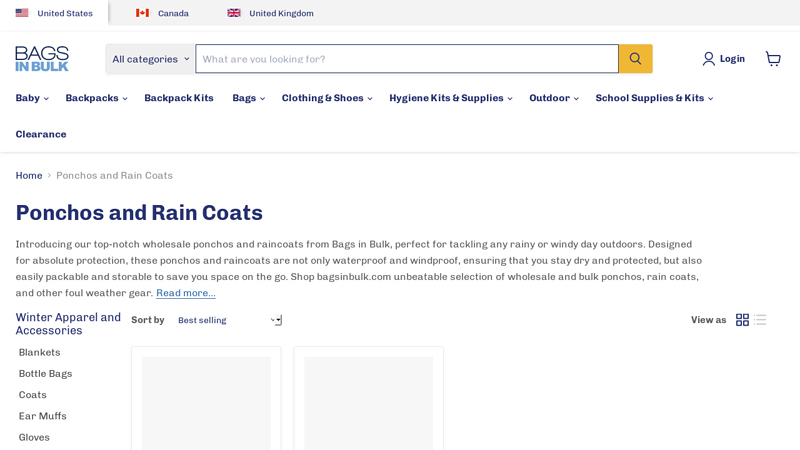
Task: Open the shopping cart icon
Action: 773,59
